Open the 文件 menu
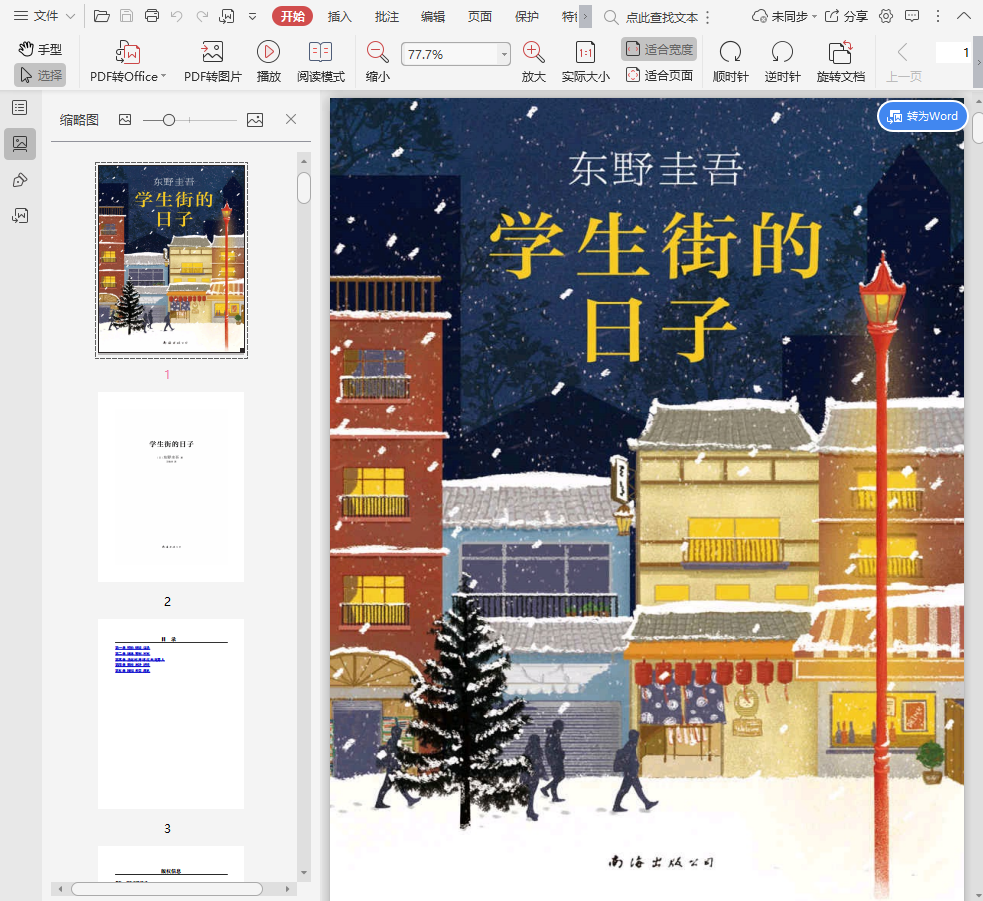Screen dimensions: 983x901 [x=44, y=16]
